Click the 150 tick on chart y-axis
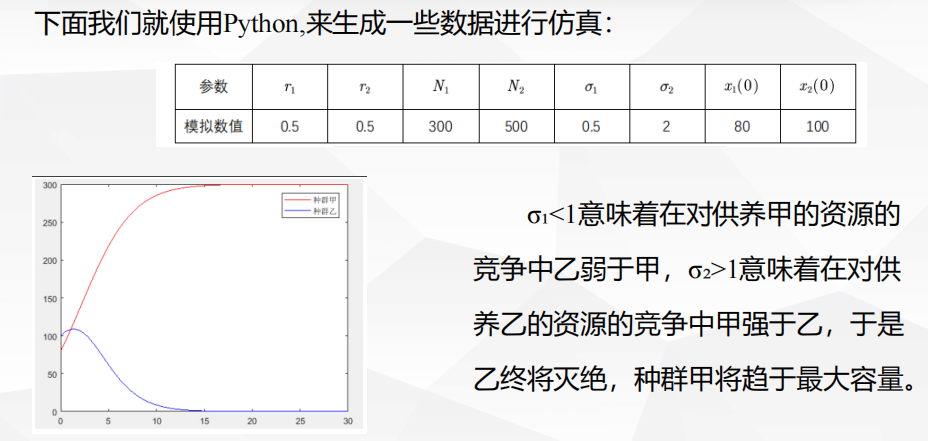Viewport: 928px width, 441px height. point(50,298)
